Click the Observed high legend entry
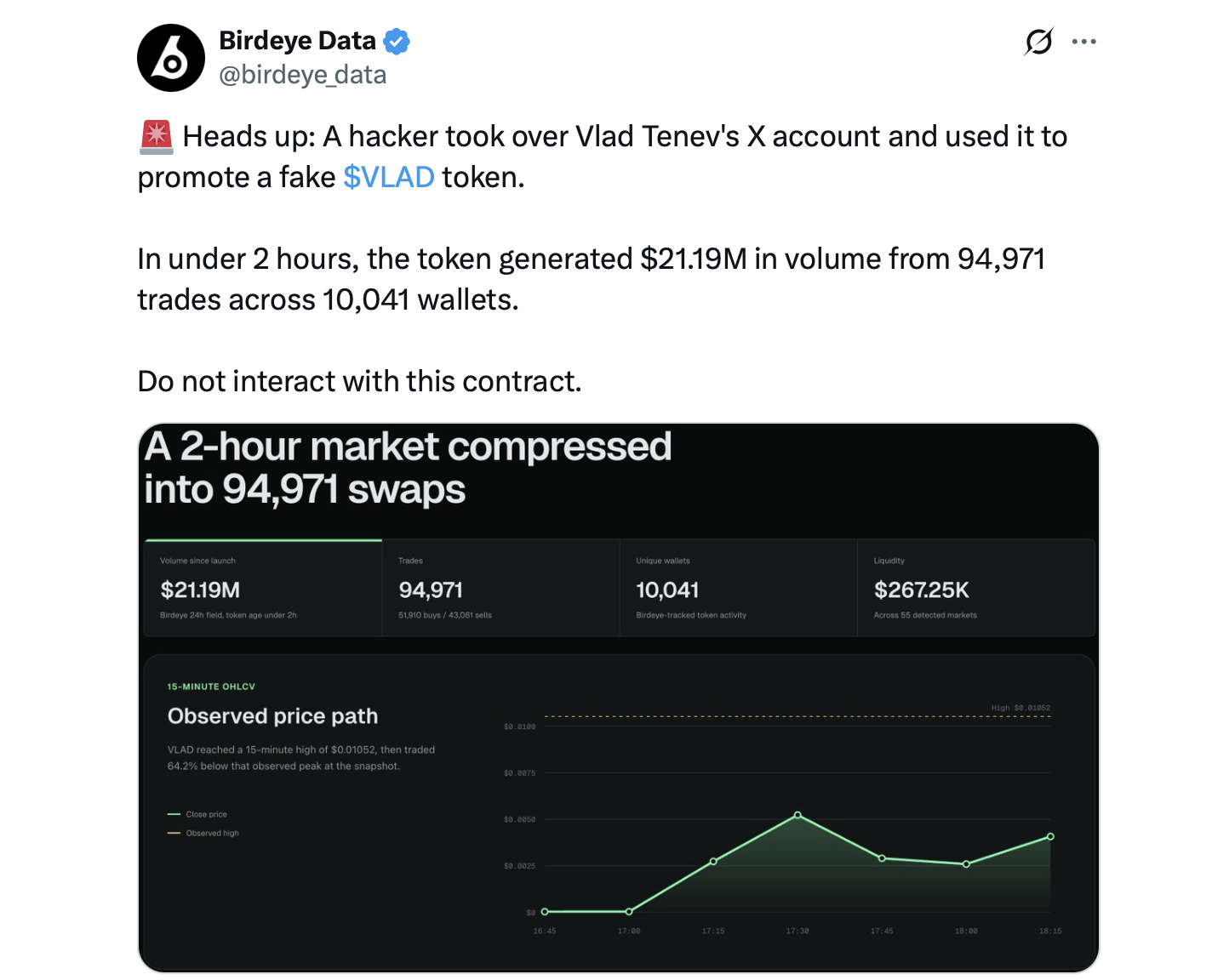 point(203,833)
